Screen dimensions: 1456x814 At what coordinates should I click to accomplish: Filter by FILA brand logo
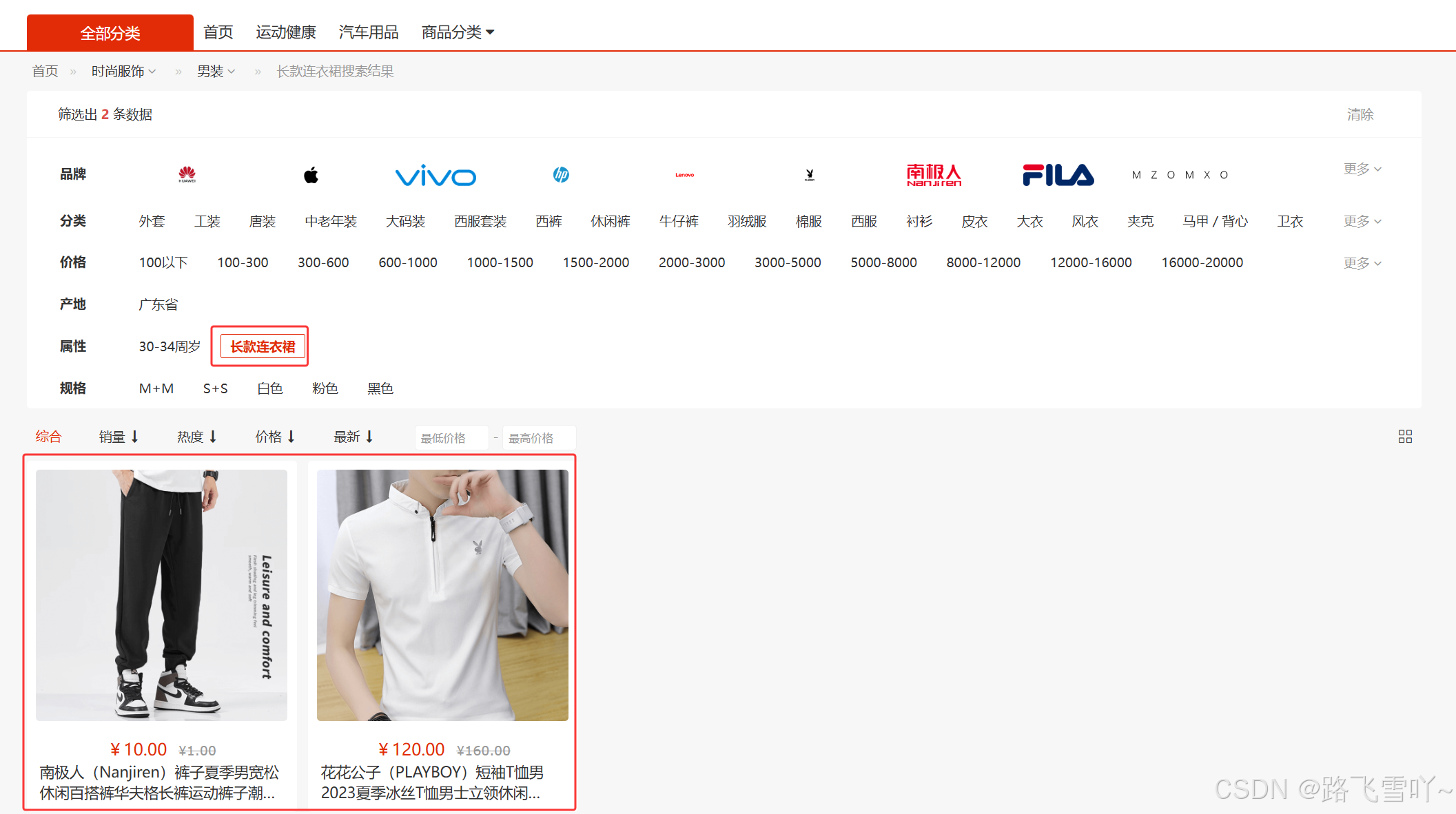click(x=1058, y=175)
